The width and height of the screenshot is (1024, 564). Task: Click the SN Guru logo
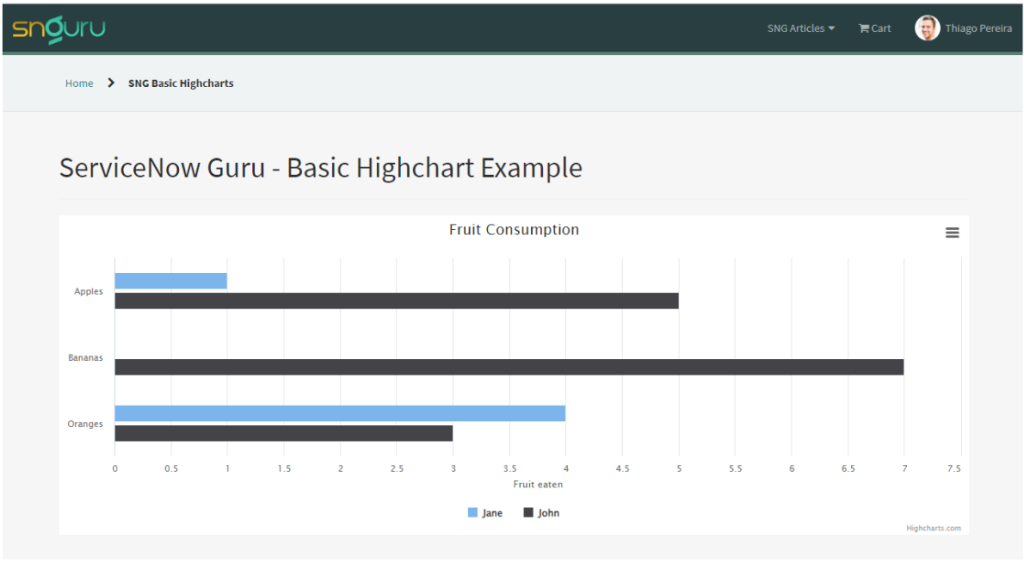click(x=59, y=28)
